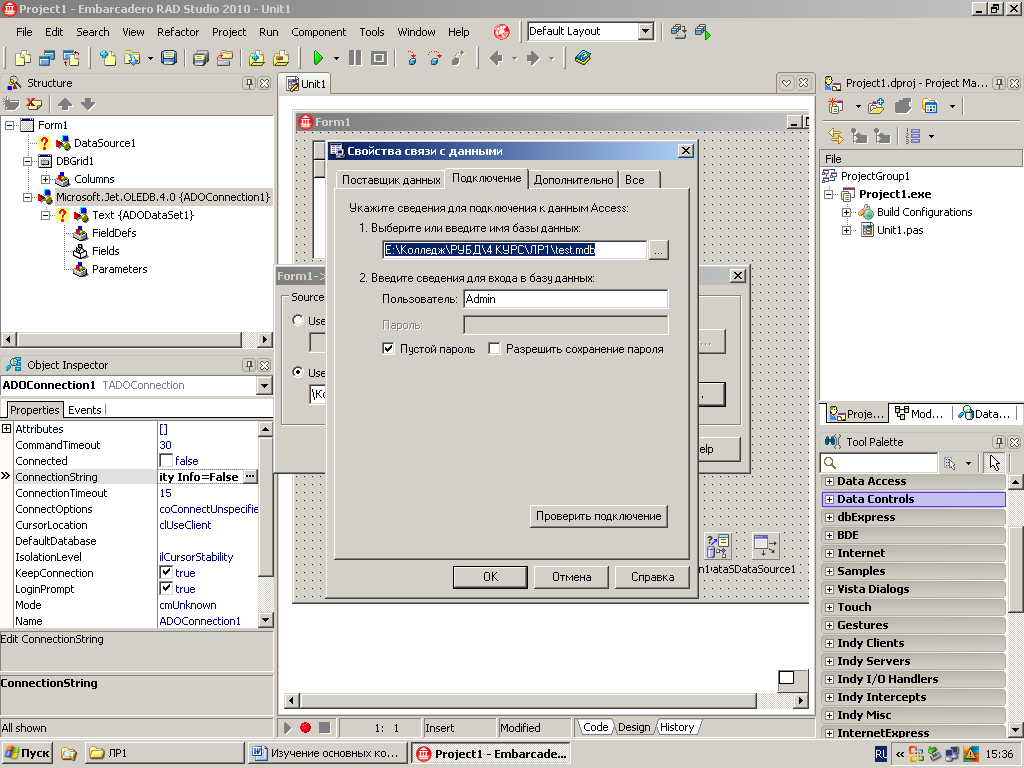Click the database name input field
The width and height of the screenshot is (1024, 768).
click(515, 250)
